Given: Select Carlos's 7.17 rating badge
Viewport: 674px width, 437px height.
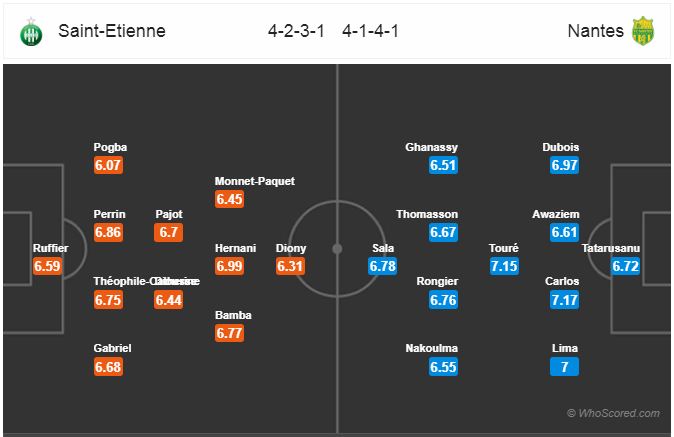Looking at the screenshot, I should 564,299.
